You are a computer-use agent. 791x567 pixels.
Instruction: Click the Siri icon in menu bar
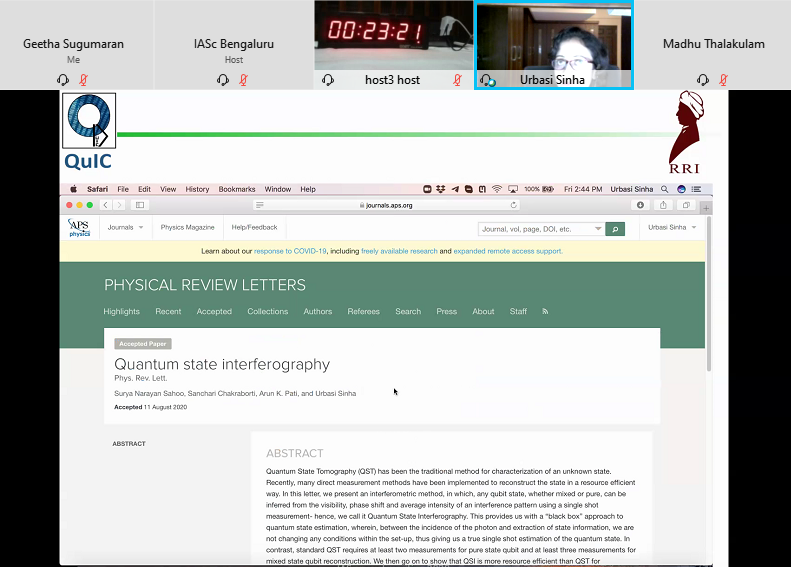point(681,189)
